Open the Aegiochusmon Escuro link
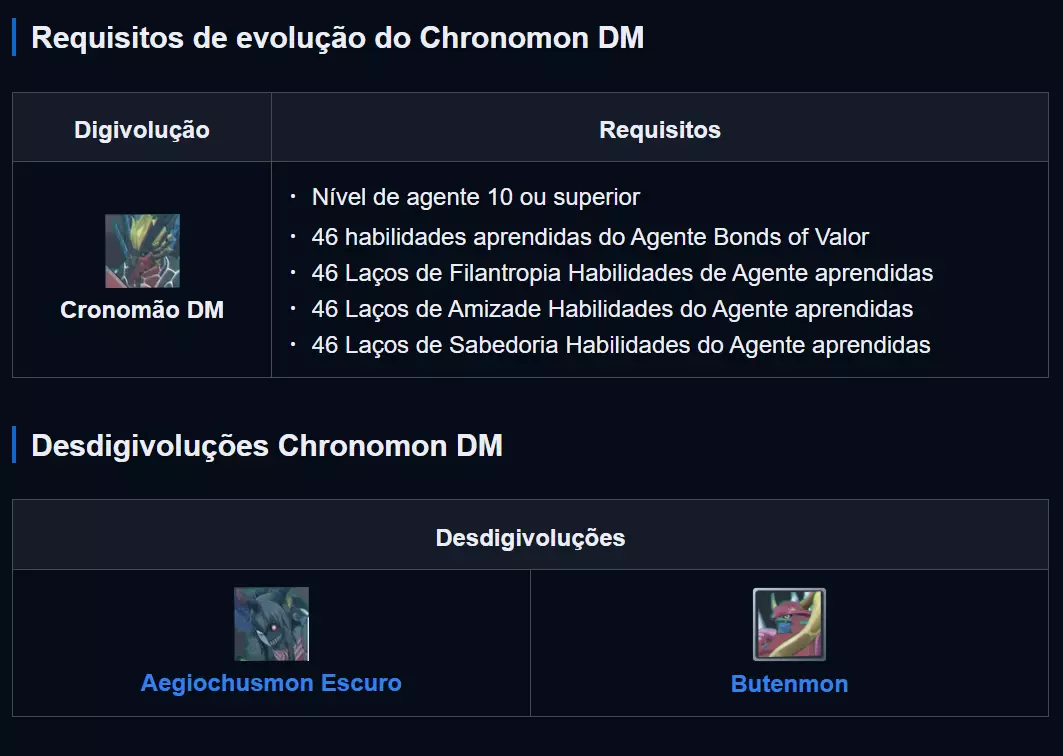Screen dimensions: 1063x756 [x=271, y=684]
